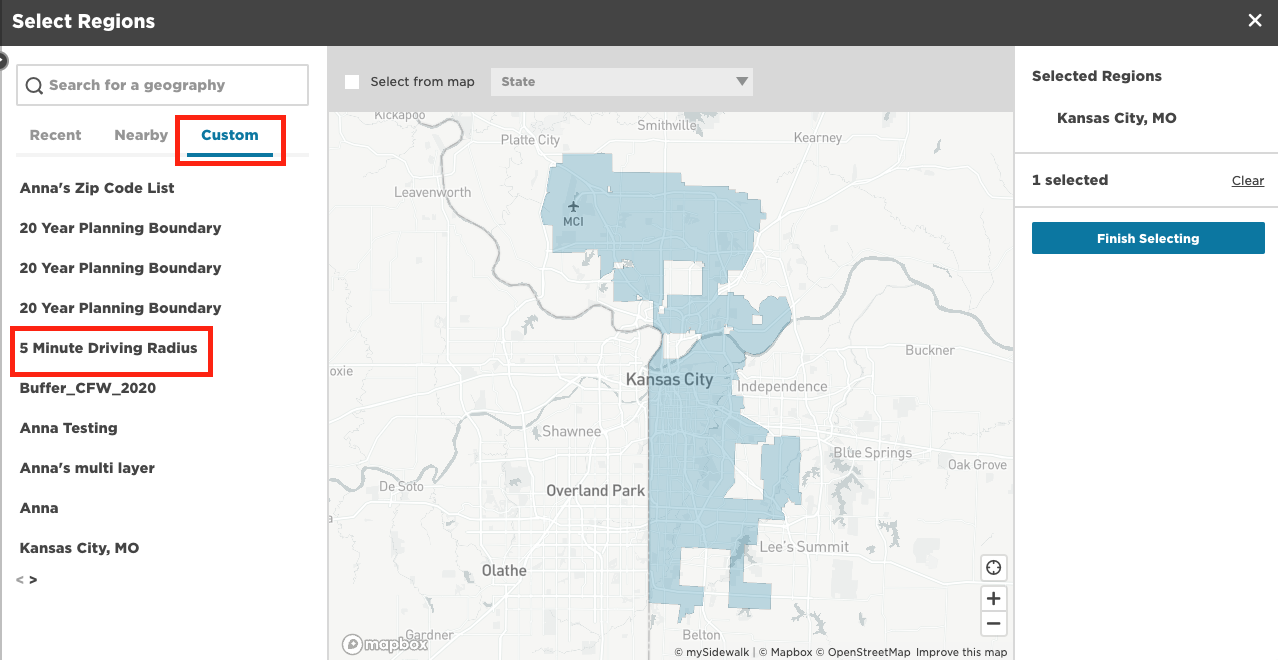Pick Buffer_CFW_2020 from the custom list
Screen dimensions: 1278x660
click(88, 388)
